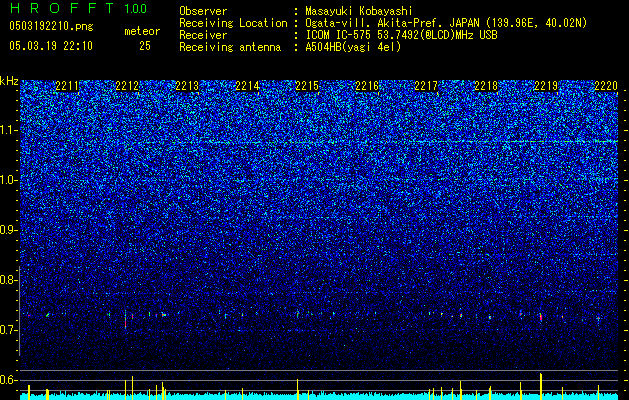
Task: Click the 'Observer' field label
Action: coord(203,11)
